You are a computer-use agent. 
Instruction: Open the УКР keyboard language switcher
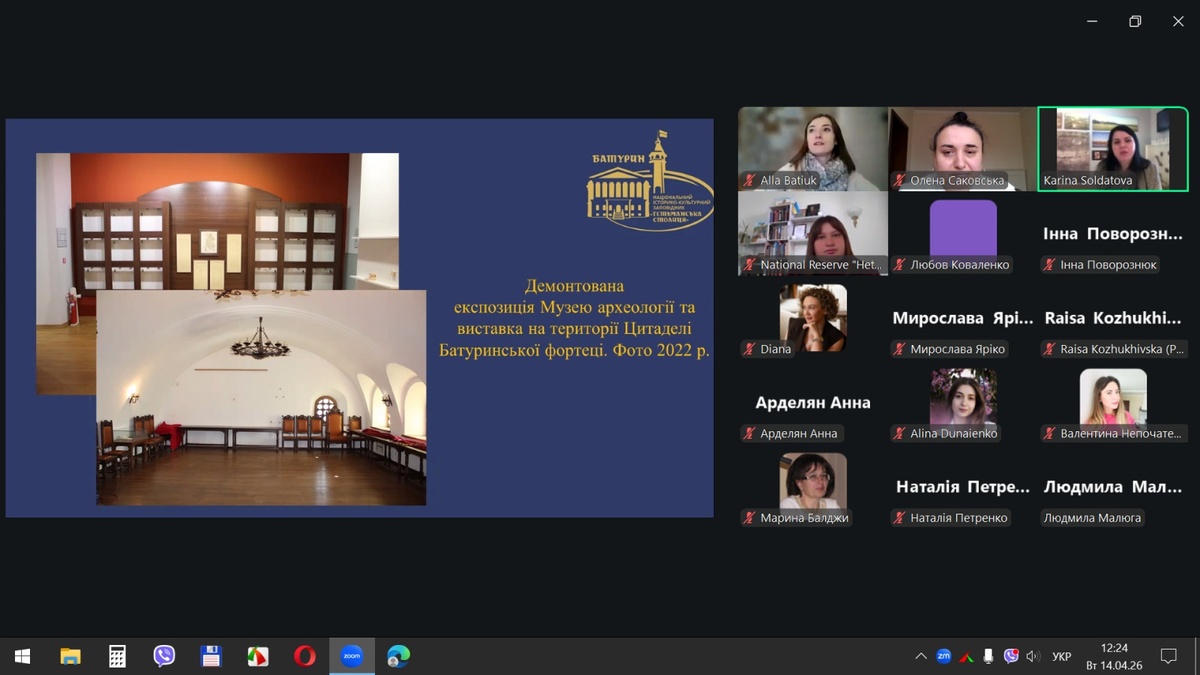pyautogui.click(x=1062, y=656)
